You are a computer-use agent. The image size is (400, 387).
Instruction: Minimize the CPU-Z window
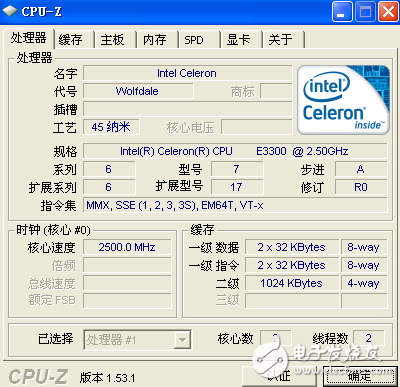tap(342, 12)
